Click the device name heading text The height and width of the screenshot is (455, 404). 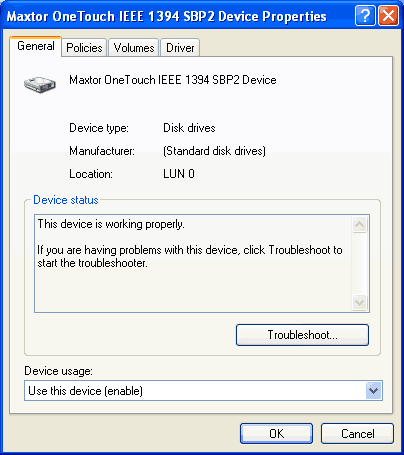(173, 80)
